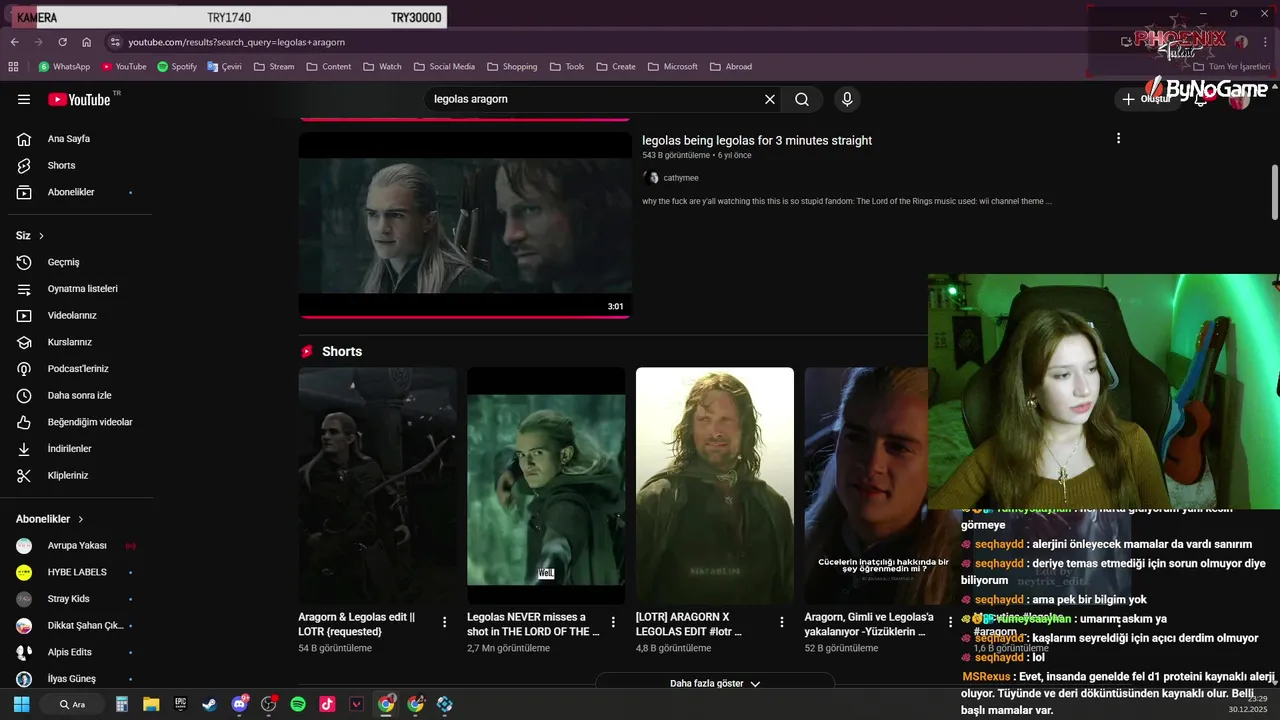1280x720 pixels.
Task: Open options for Legolas NEVER misses short
Action: coord(613,622)
